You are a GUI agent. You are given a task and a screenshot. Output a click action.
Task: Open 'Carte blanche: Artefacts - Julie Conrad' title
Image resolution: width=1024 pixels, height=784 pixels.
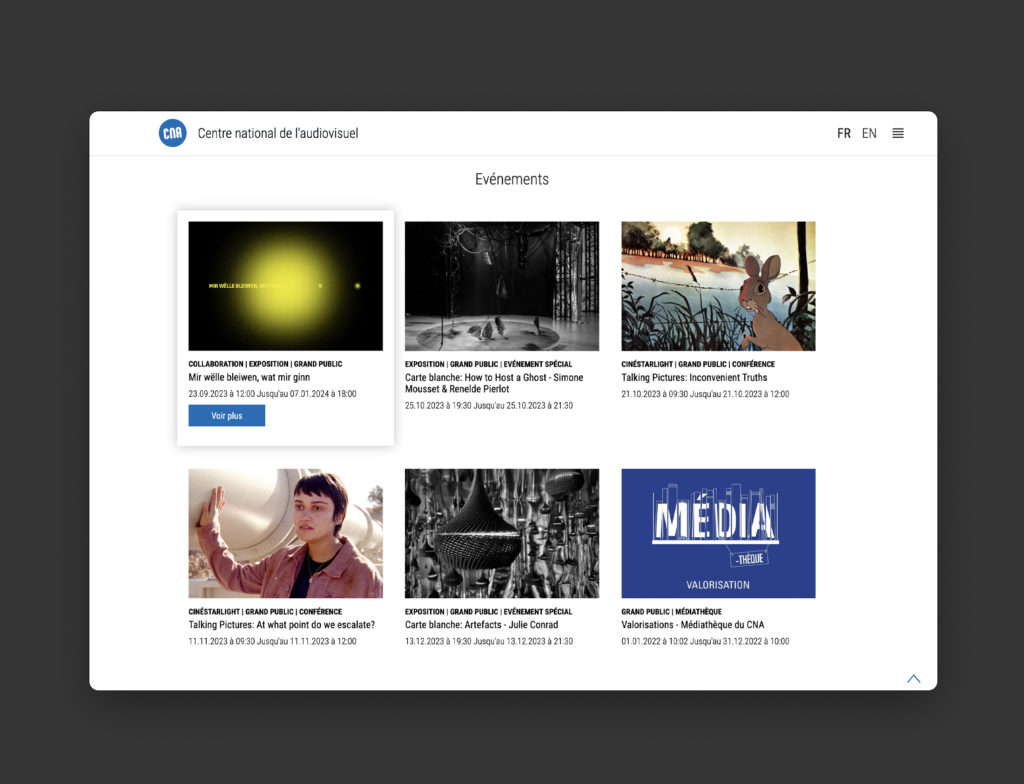pos(481,625)
